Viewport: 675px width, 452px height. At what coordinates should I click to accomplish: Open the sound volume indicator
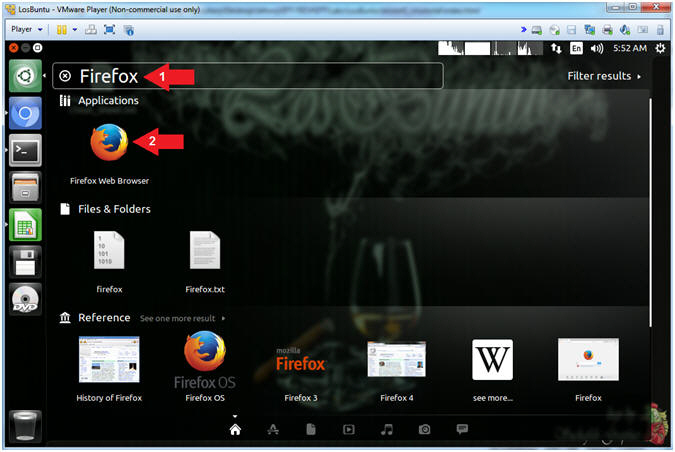click(597, 48)
